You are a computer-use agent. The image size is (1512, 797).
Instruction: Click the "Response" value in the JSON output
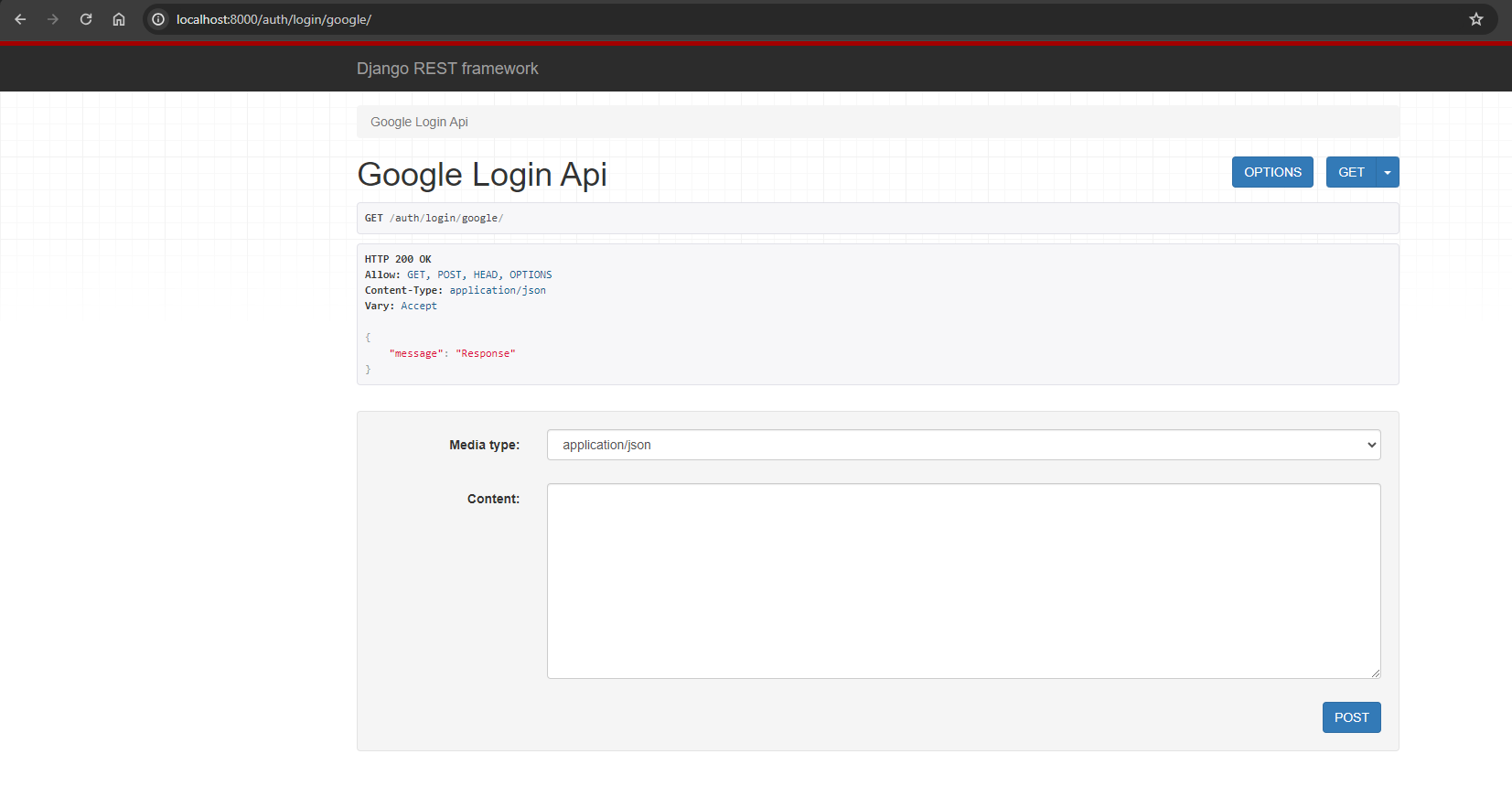pos(486,353)
